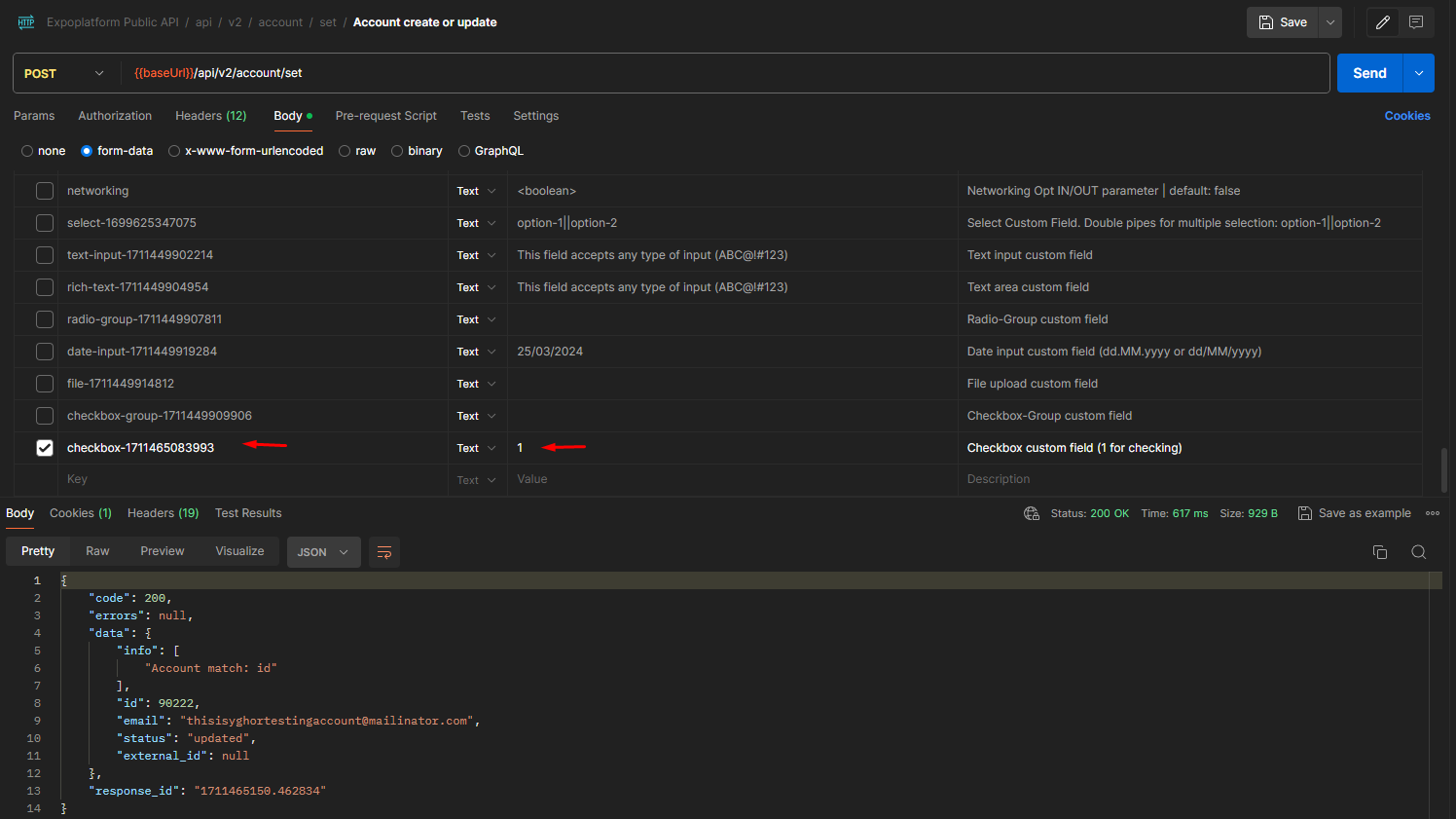Viewport: 1456px width, 819px height.
Task: Enable the checkbox-1711465083993 row checkbox
Action: [44, 447]
